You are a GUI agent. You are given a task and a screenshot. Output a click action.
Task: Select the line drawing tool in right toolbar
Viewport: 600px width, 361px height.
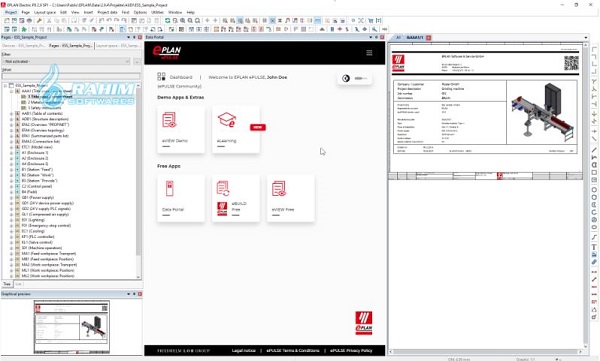(594, 150)
